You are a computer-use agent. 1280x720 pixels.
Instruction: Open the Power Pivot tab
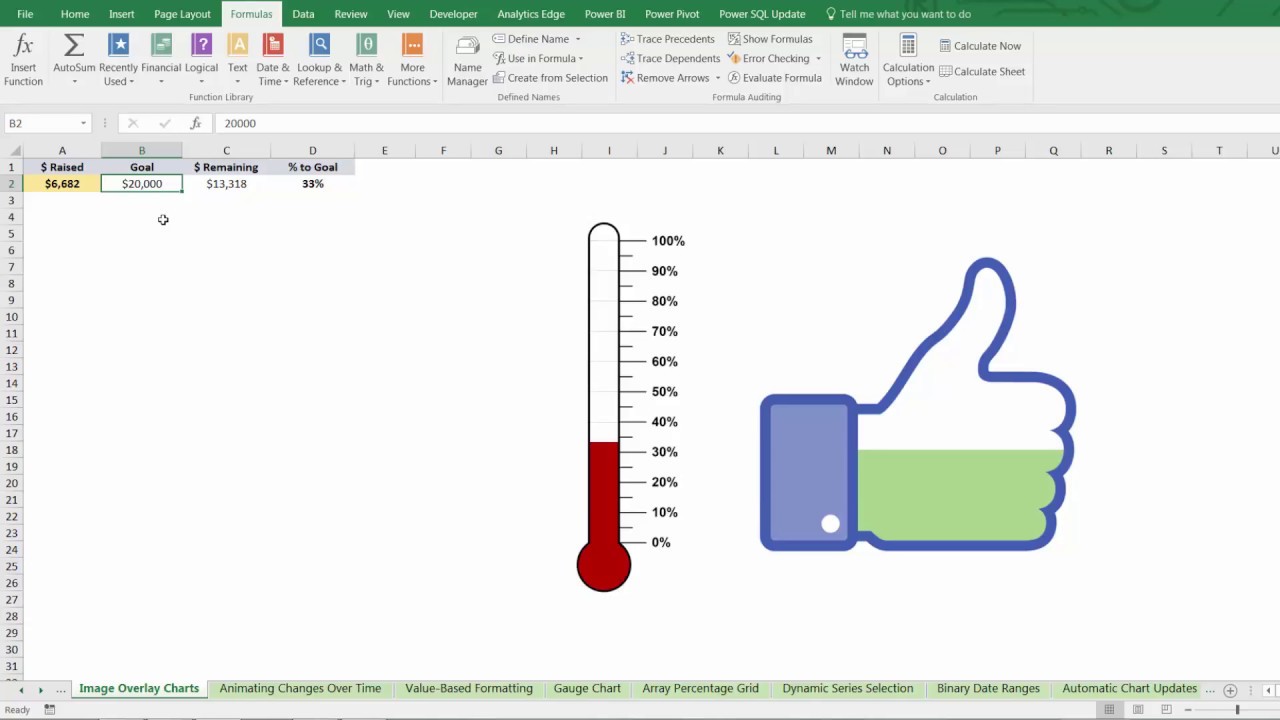[672, 14]
